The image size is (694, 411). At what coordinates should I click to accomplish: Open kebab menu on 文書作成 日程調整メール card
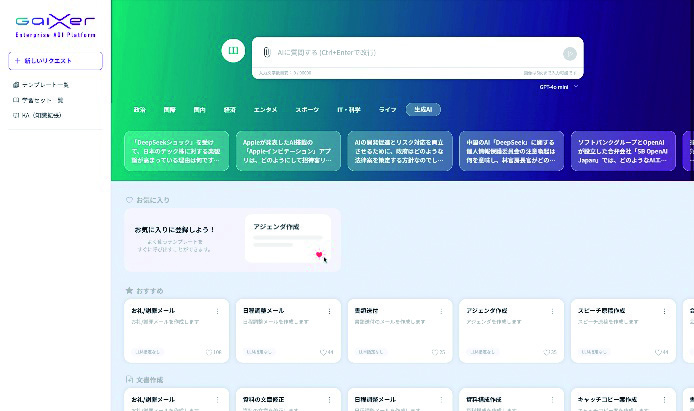coord(441,400)
